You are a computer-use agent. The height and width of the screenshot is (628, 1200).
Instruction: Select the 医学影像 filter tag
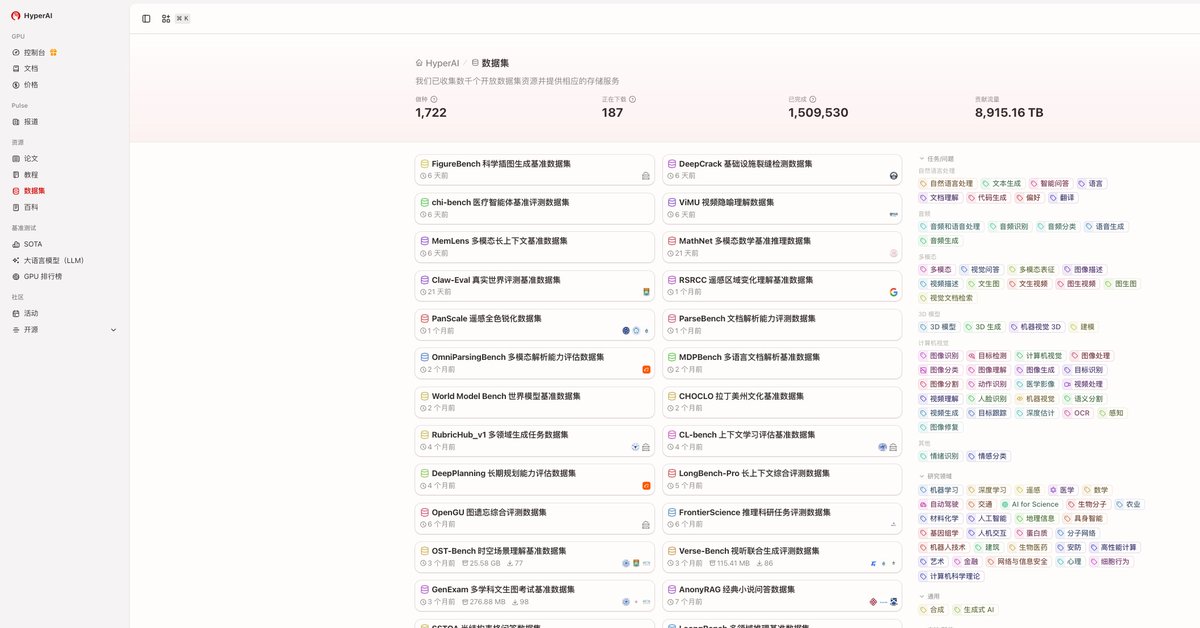(1035, 384)
